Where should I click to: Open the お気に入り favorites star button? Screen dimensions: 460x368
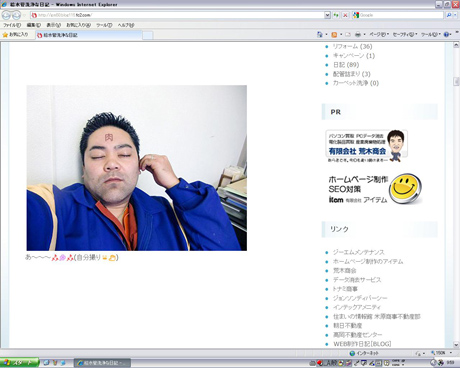15,35
